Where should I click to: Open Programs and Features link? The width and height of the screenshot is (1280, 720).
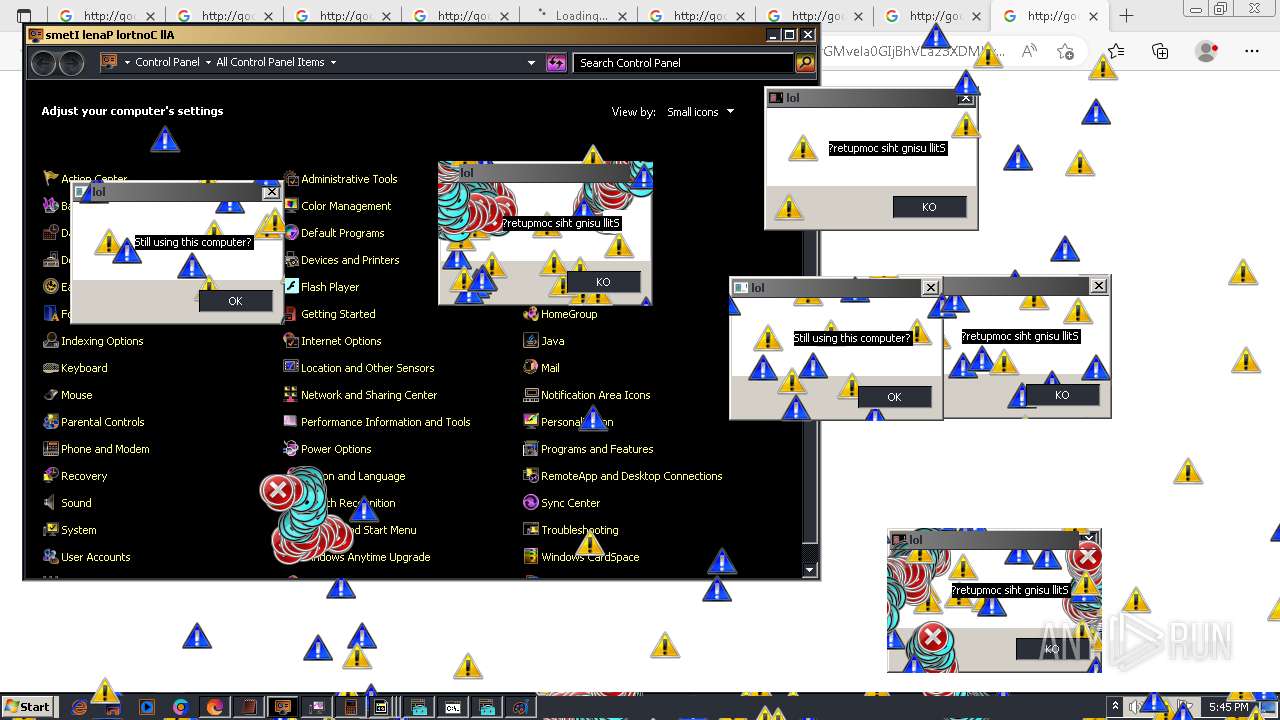(597, 449)
